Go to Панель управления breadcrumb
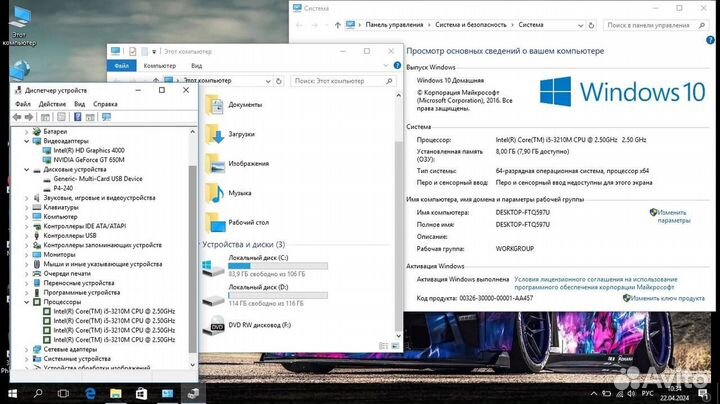The width and height of the screenshot is (720, 404). point(394,25)
